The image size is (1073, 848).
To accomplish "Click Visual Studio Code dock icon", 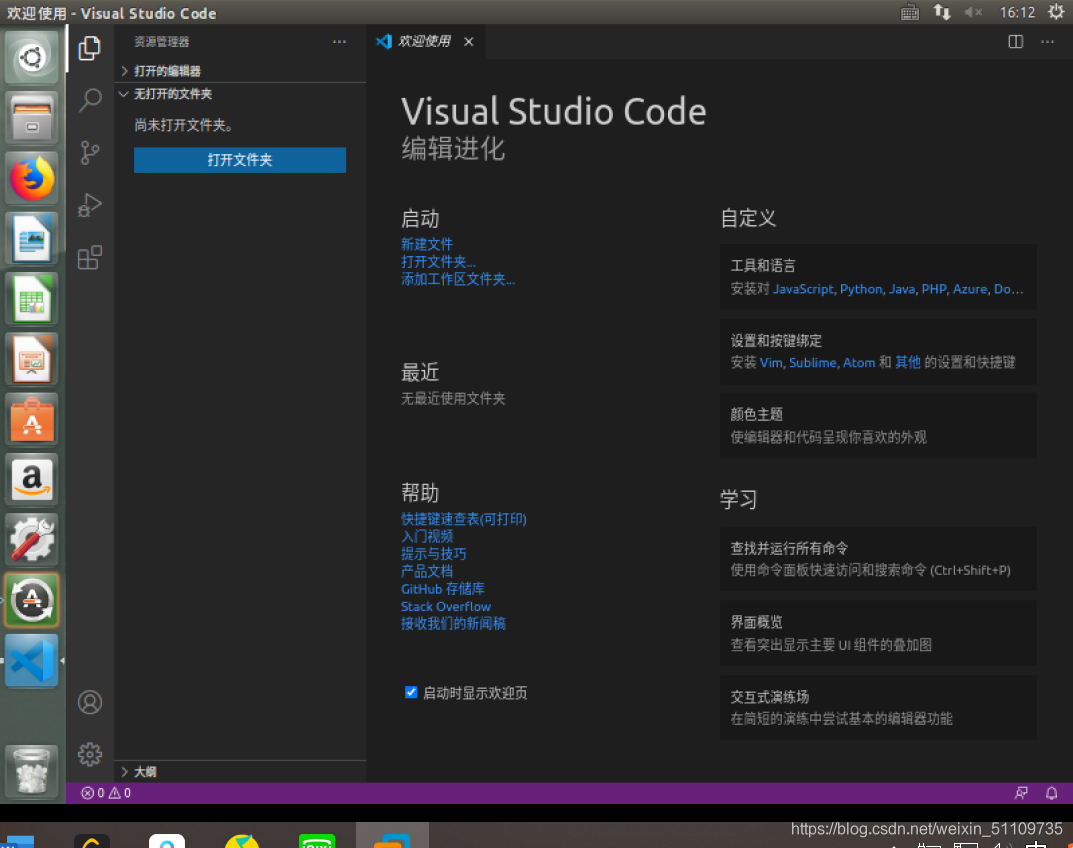I will click(x=31, y=660).
